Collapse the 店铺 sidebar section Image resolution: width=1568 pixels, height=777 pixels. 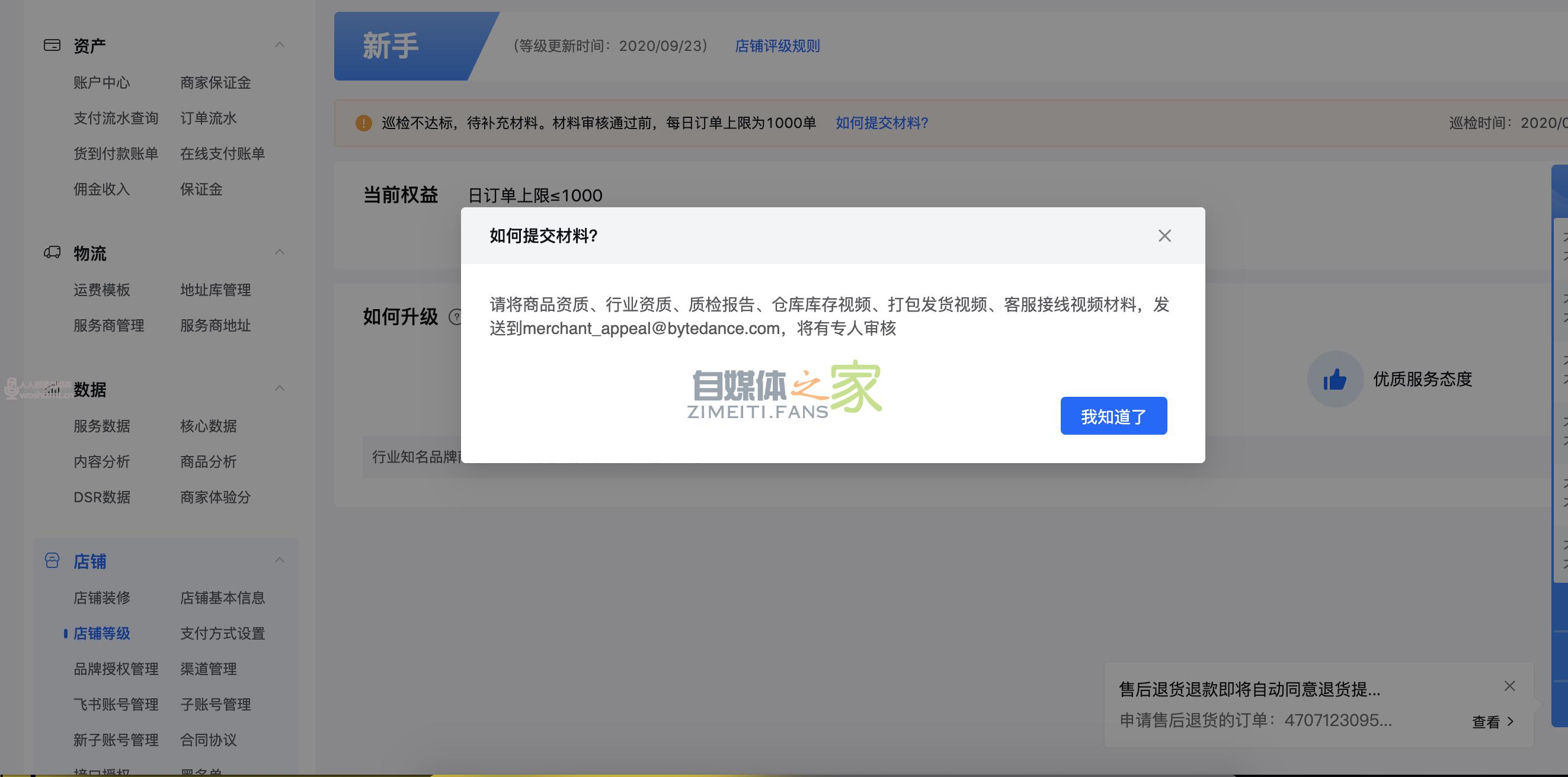click(280, 559)
